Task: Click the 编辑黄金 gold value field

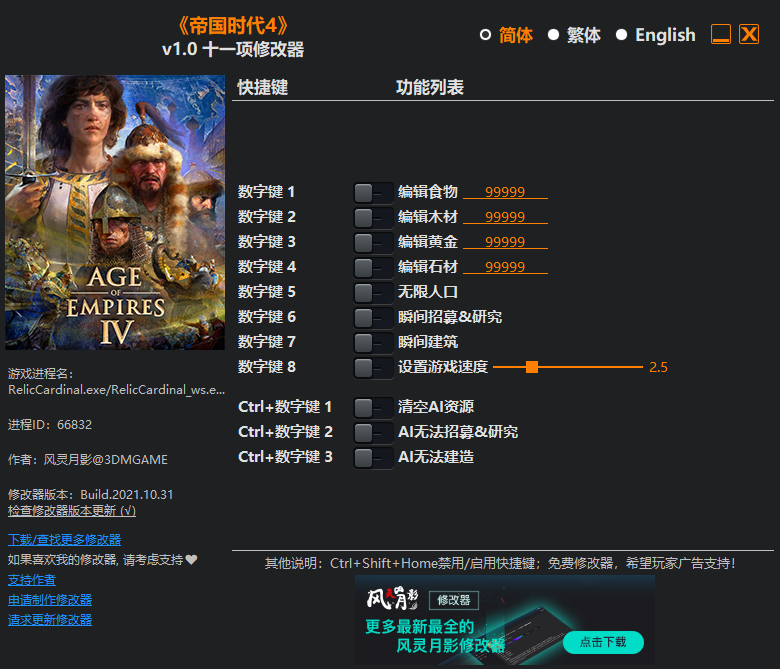Action: 505,242
